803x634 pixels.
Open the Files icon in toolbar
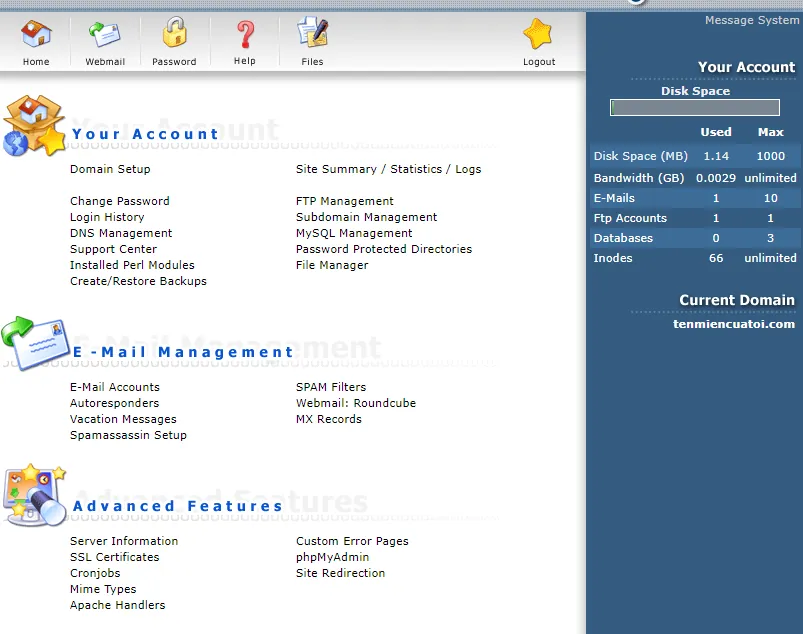(x=312, y=34)
